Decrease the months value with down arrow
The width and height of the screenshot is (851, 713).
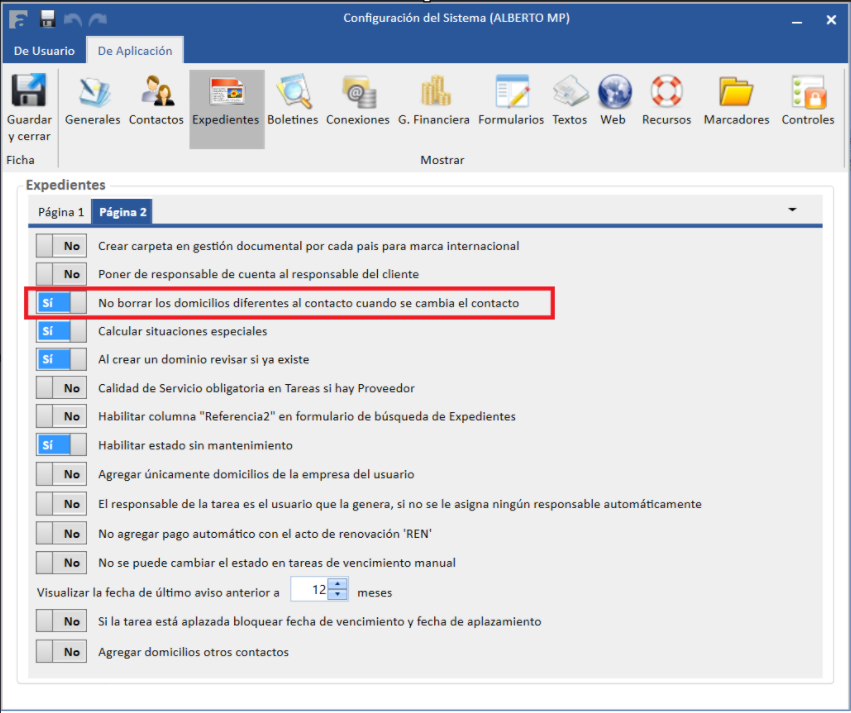pyautogui.click(x=338, y=596)
